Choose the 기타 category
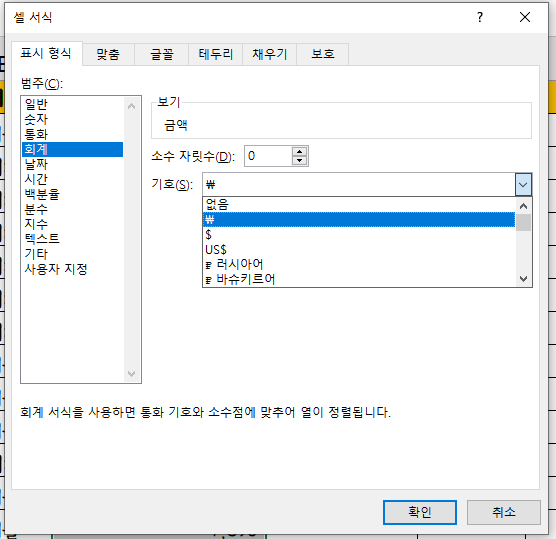This screenshot has height=539, width=556. pos(72,254)
